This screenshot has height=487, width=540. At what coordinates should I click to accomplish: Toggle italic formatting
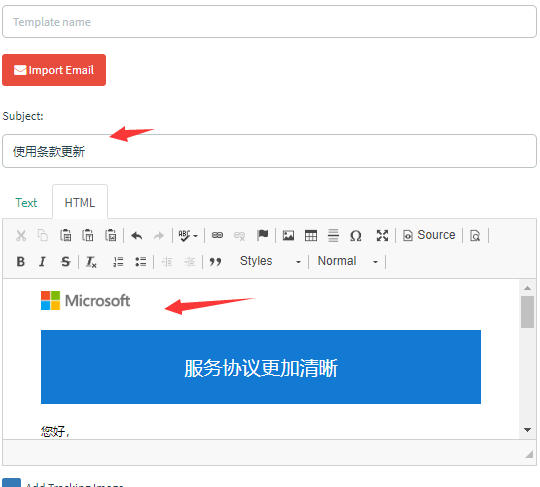[42, 262]
